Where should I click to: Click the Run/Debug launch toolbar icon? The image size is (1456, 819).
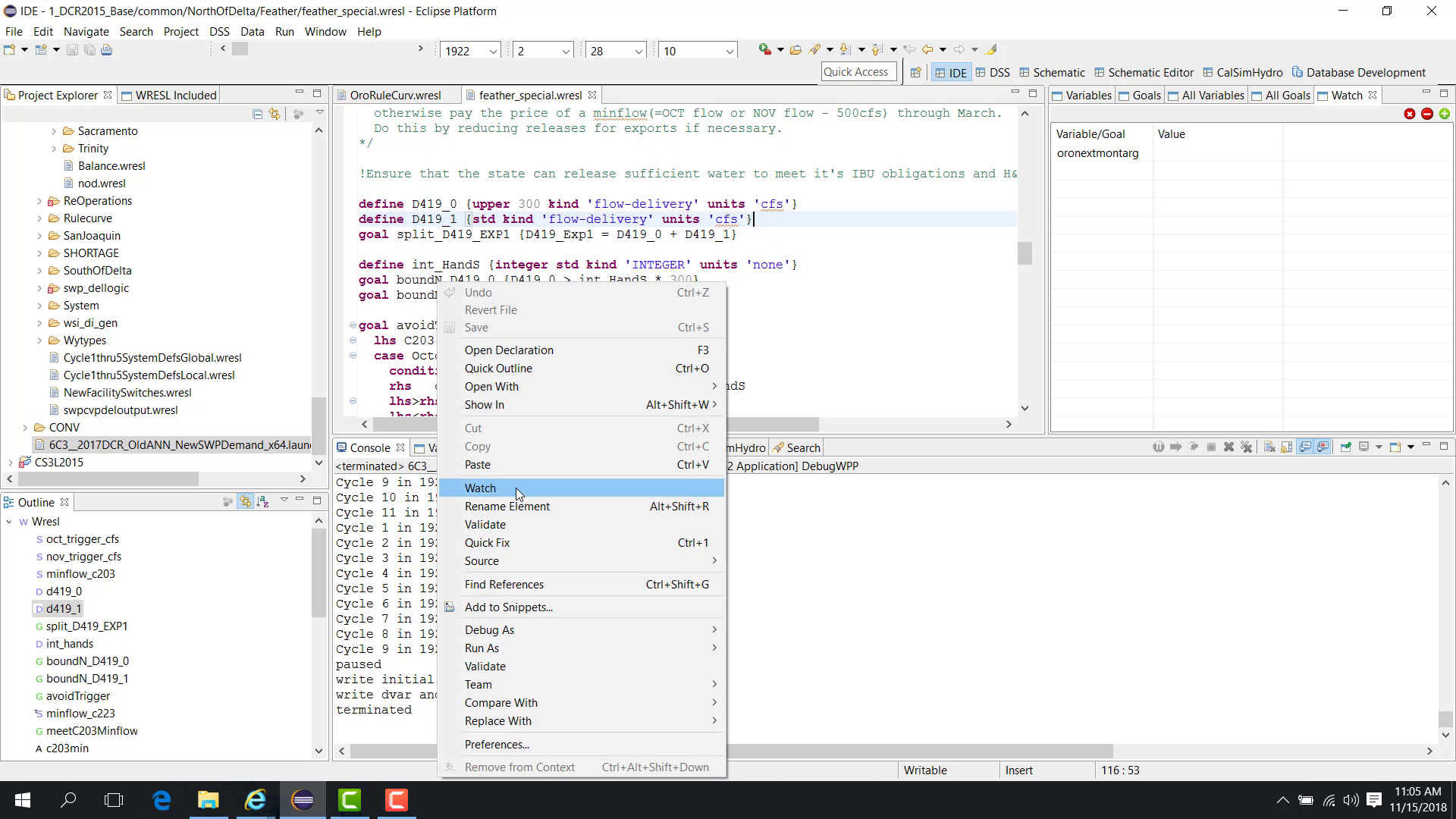pos(765,50)
